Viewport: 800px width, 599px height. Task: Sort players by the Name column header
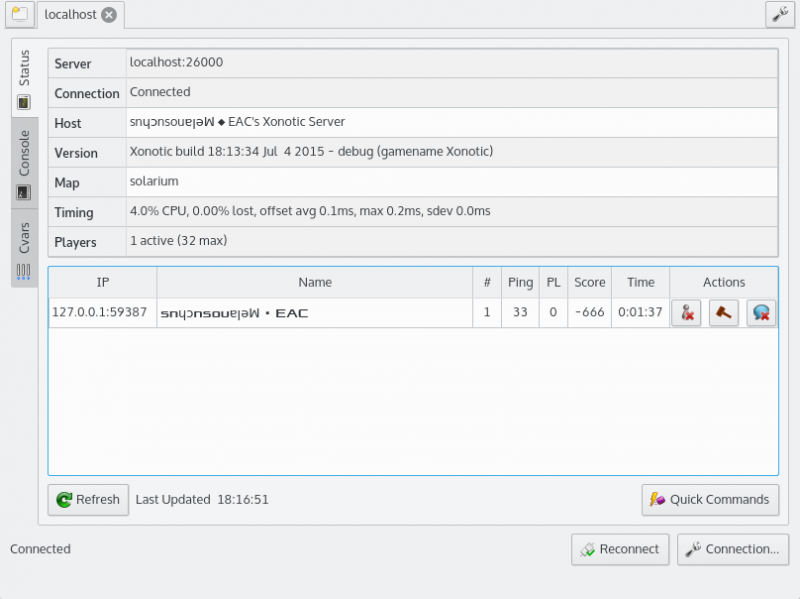click(315, 282)
